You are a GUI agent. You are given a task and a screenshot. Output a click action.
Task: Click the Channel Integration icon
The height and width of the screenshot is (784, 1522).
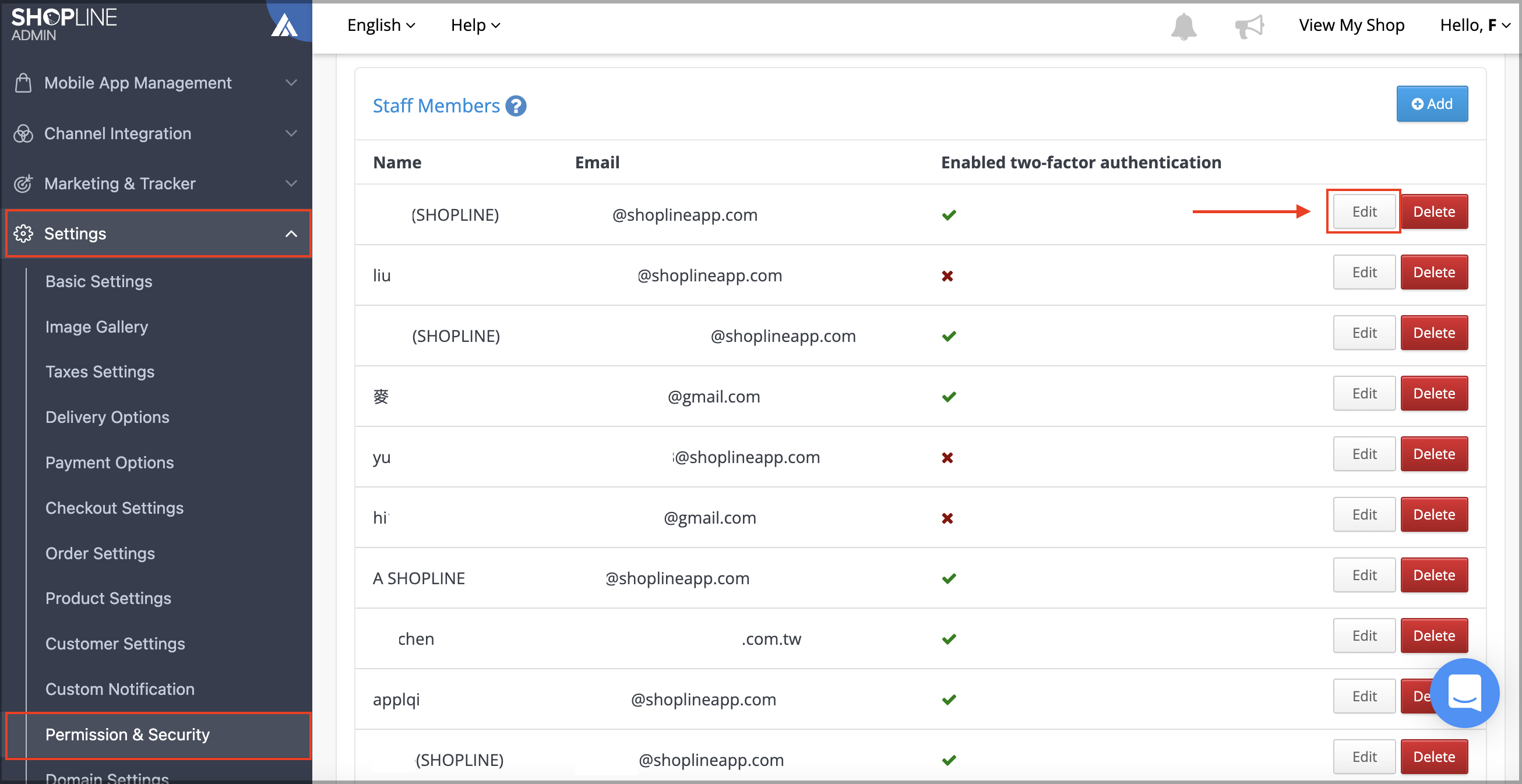pyautogui.click(x=23, y=133)
